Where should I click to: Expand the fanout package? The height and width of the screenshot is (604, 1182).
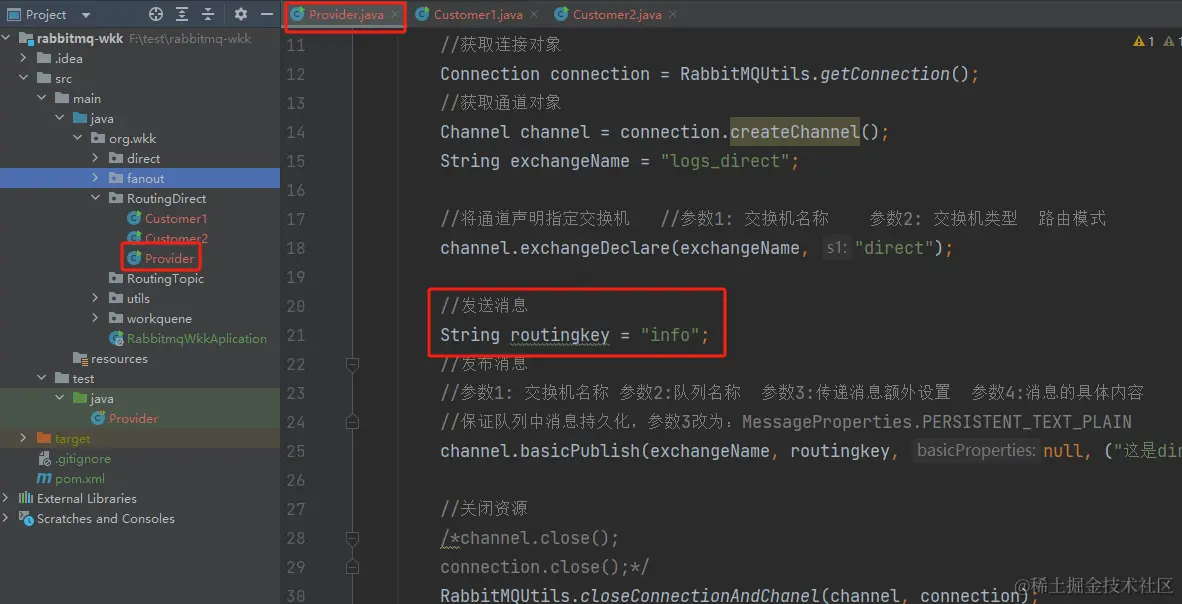(x=95, y=179)
